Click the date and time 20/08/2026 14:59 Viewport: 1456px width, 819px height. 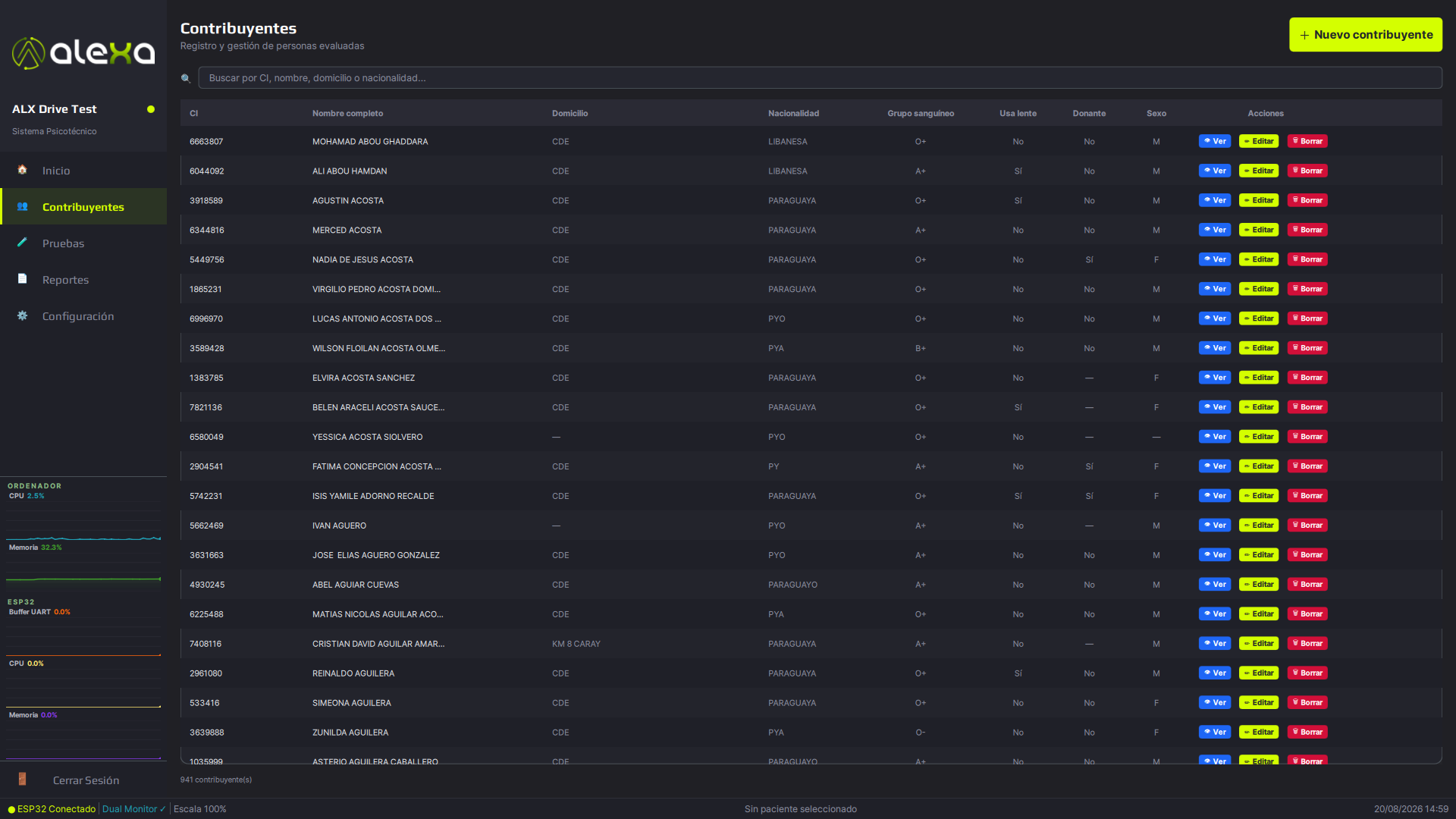tap(1410, 809)
